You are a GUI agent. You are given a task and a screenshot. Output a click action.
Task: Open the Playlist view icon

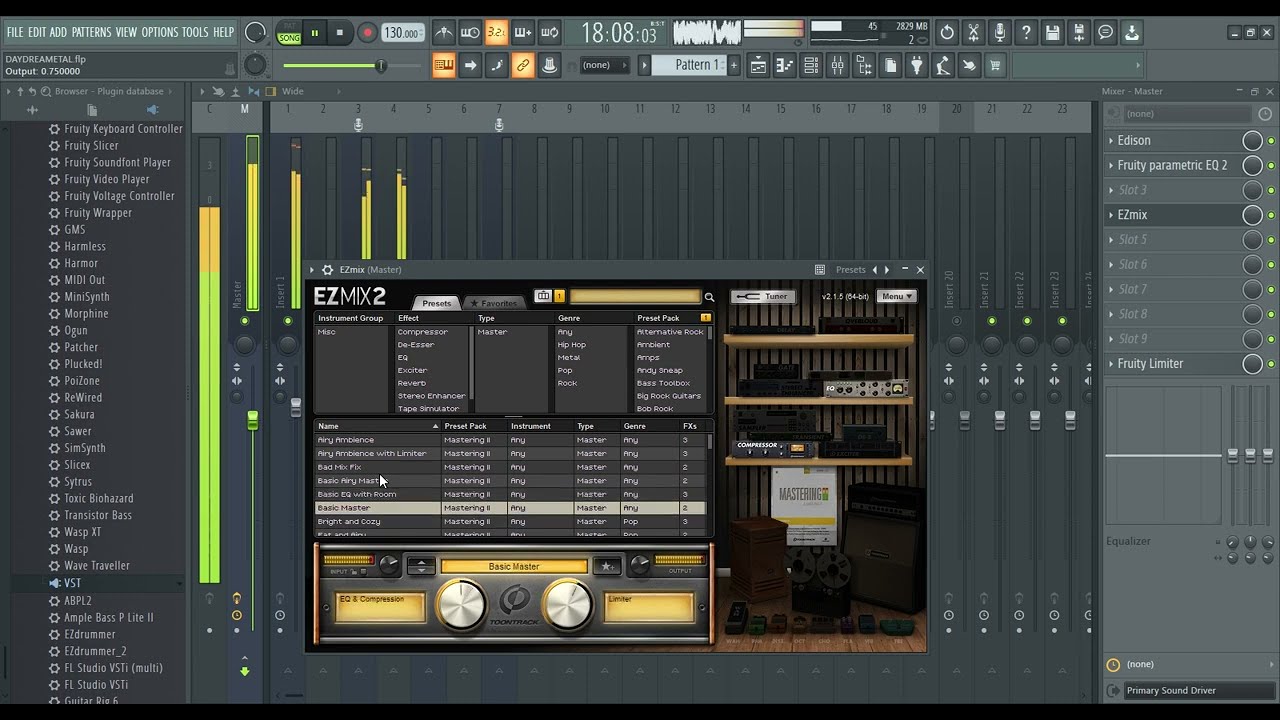pos(759,66)
